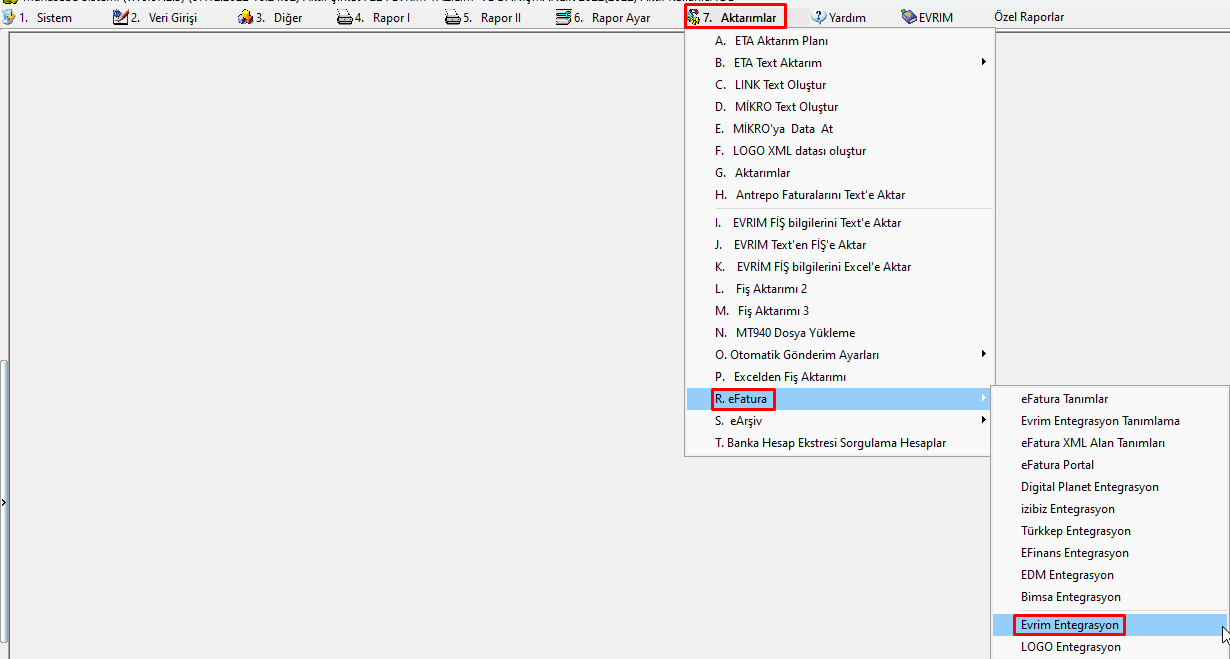Choose EDM Entegrasyon
This screenshot has height=659, width=1230.
pos(1110,575)
